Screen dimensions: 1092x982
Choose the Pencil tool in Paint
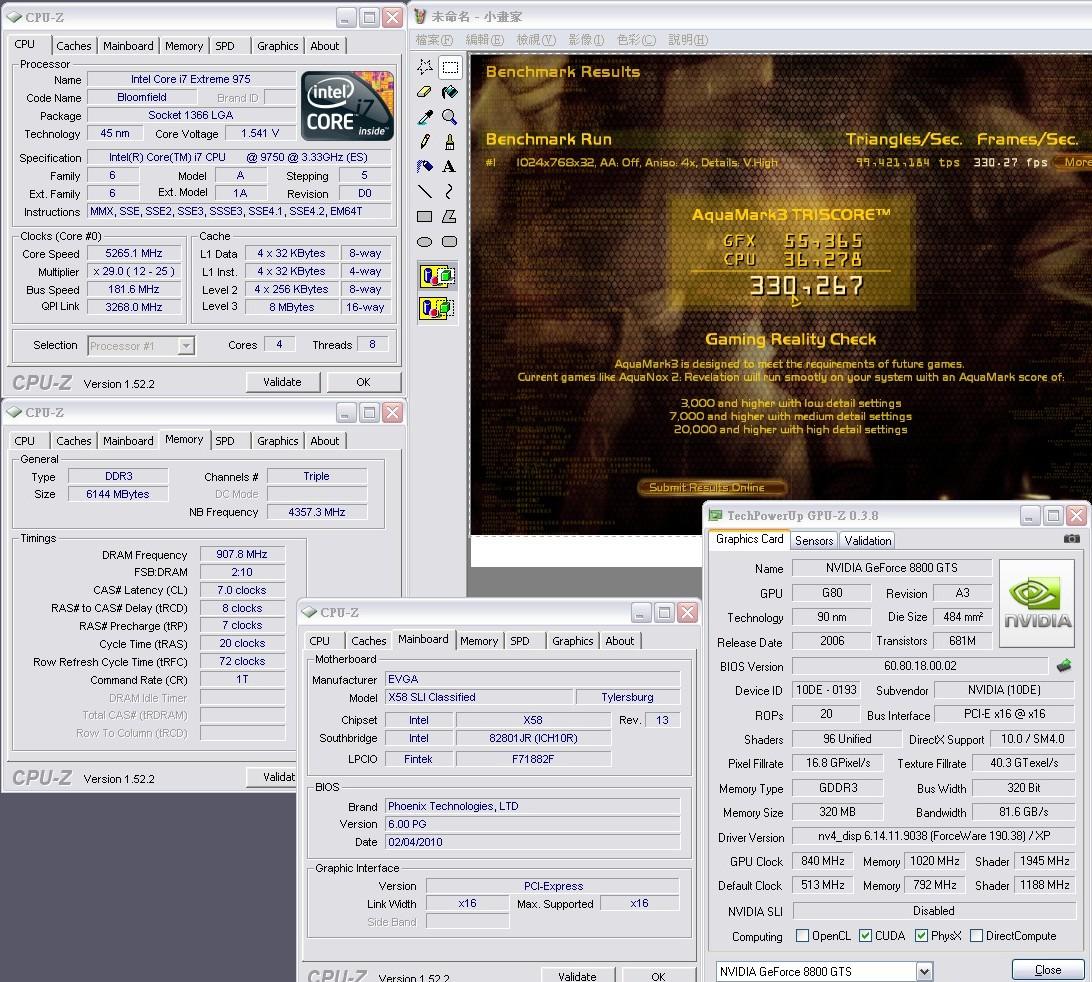click(425, 142)
